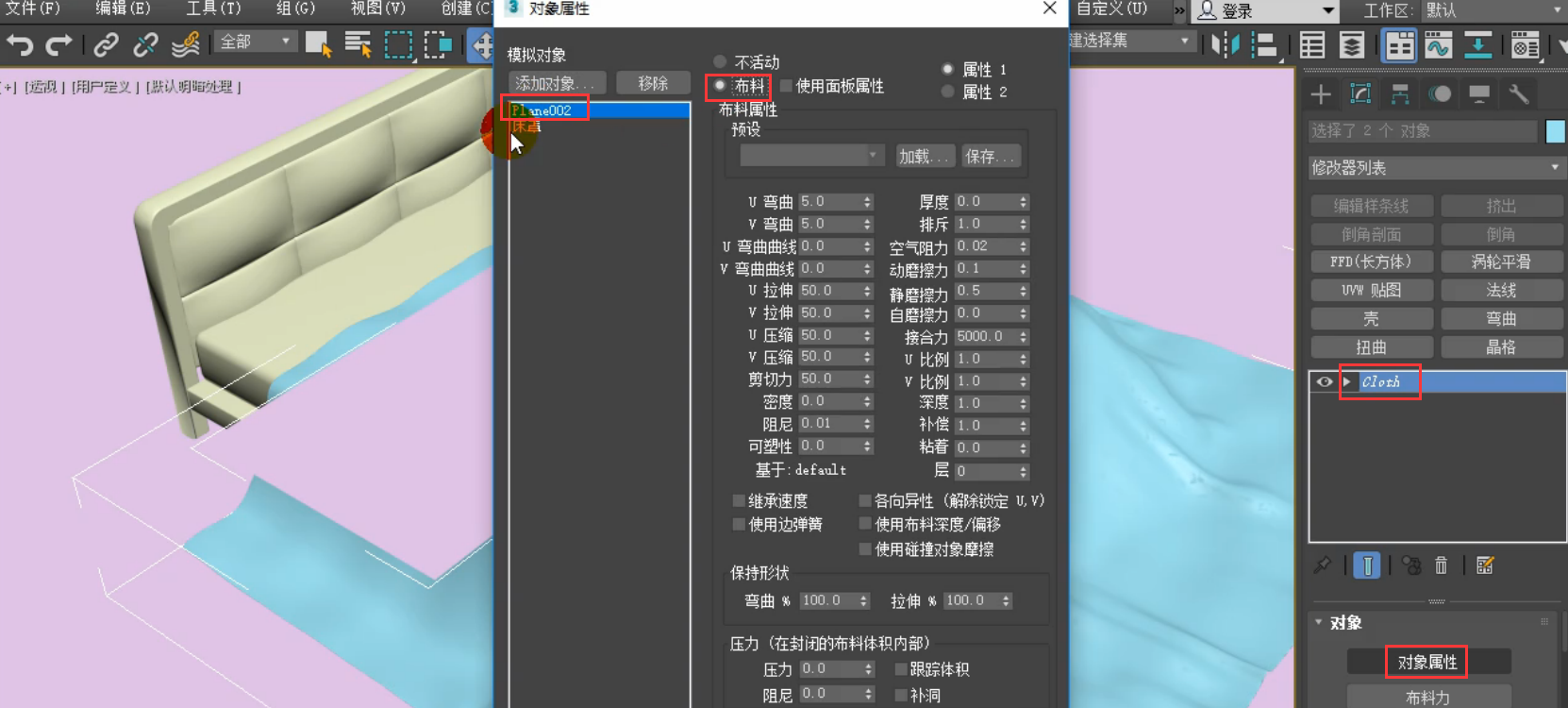
Task: Switch to the Hierarchy panel icon
Action: (x=1400, y=93)
